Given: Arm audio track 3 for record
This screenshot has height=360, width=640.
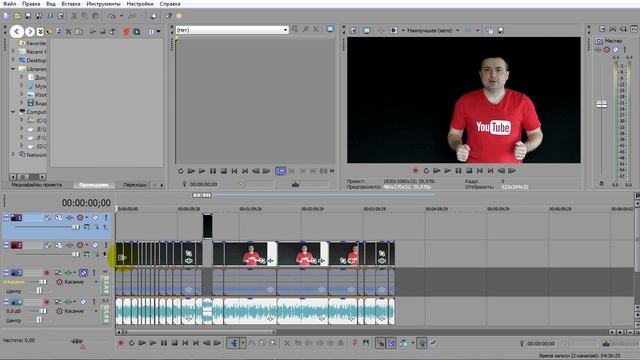Looking at the screenshot, I should click(47, 272).
